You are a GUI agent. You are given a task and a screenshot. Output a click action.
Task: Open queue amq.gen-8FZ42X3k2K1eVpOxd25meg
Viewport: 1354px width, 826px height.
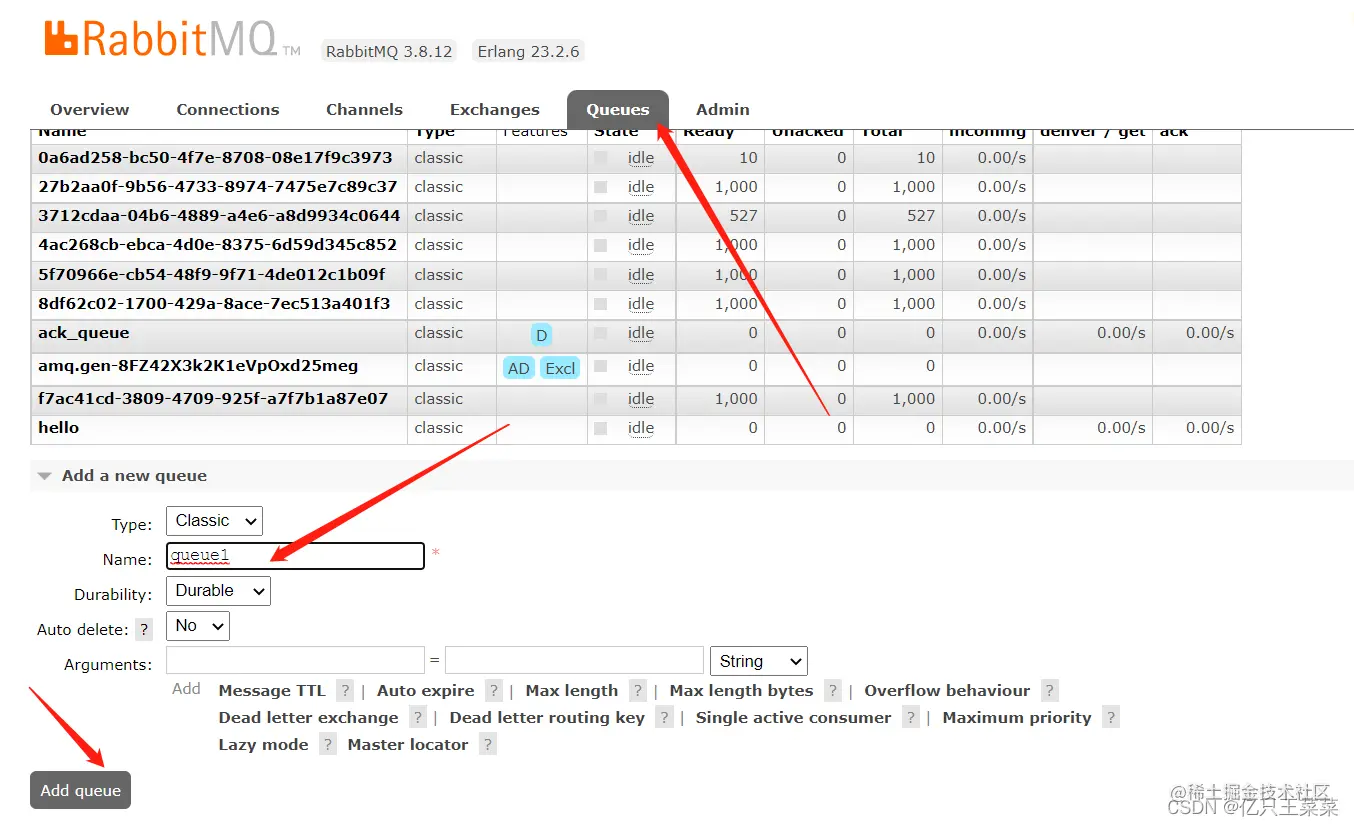point(198,366)
